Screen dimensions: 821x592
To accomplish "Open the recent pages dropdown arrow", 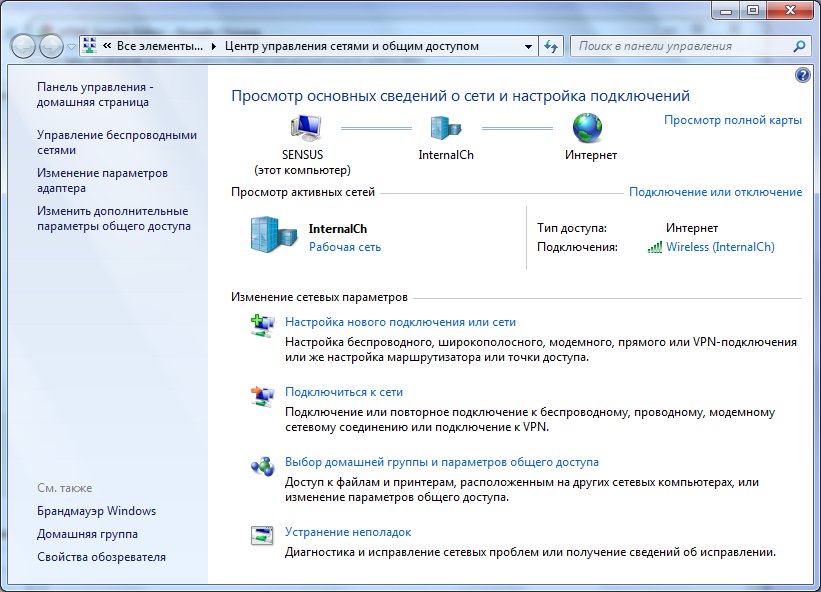I will tap(71, 47).
